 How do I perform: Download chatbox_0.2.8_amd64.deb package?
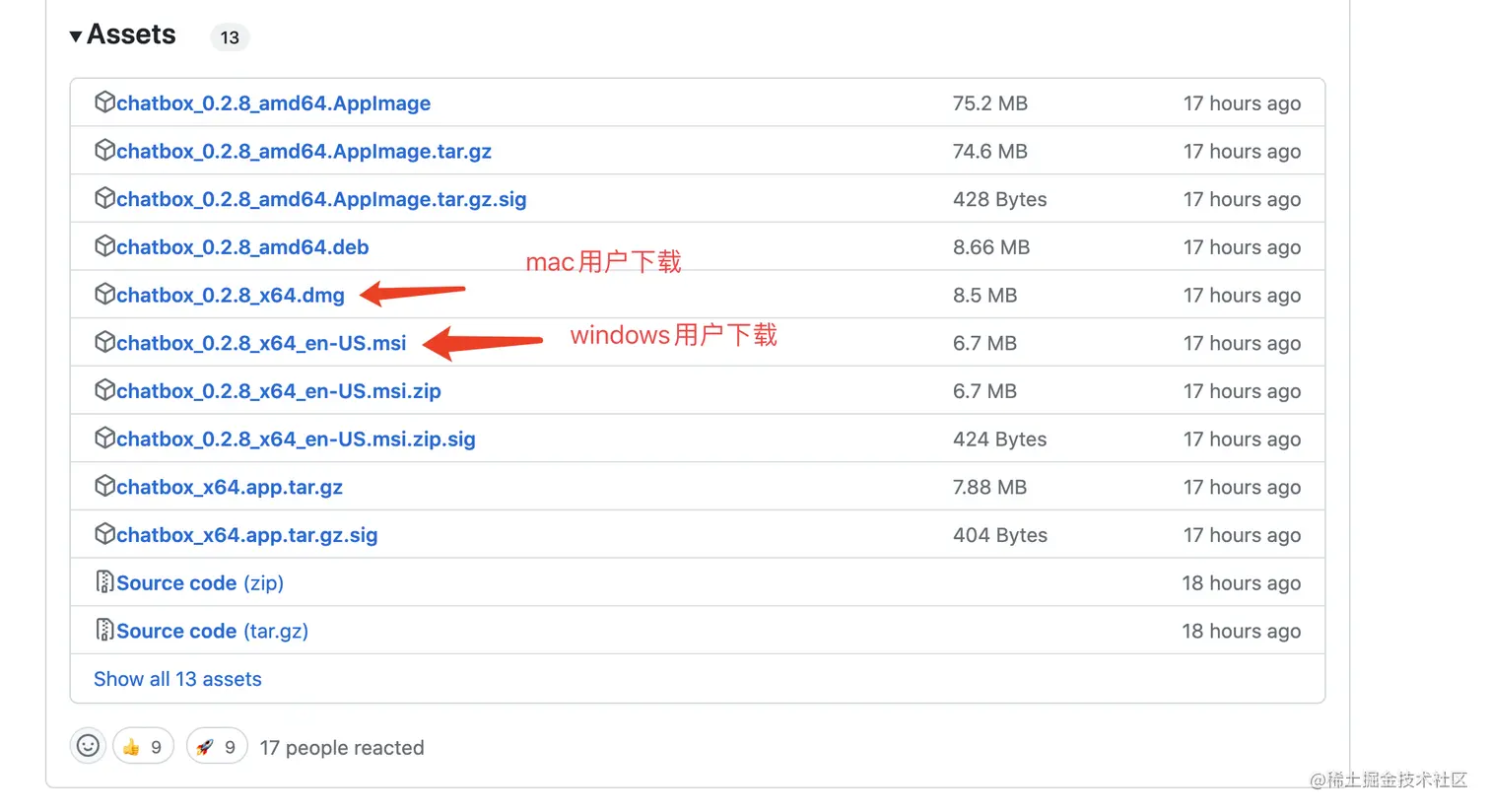click(x=242, y=247)
